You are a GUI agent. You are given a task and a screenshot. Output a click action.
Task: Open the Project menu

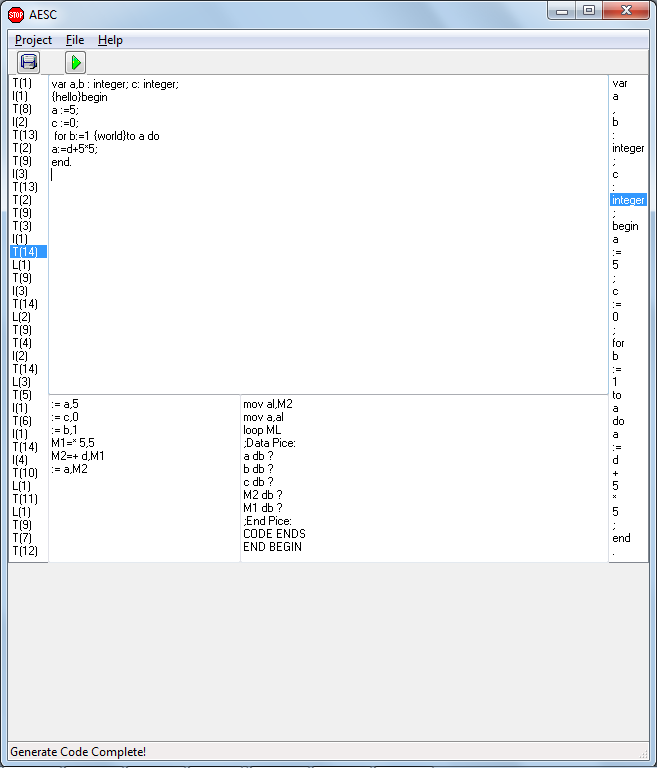(x=33, y=40)
